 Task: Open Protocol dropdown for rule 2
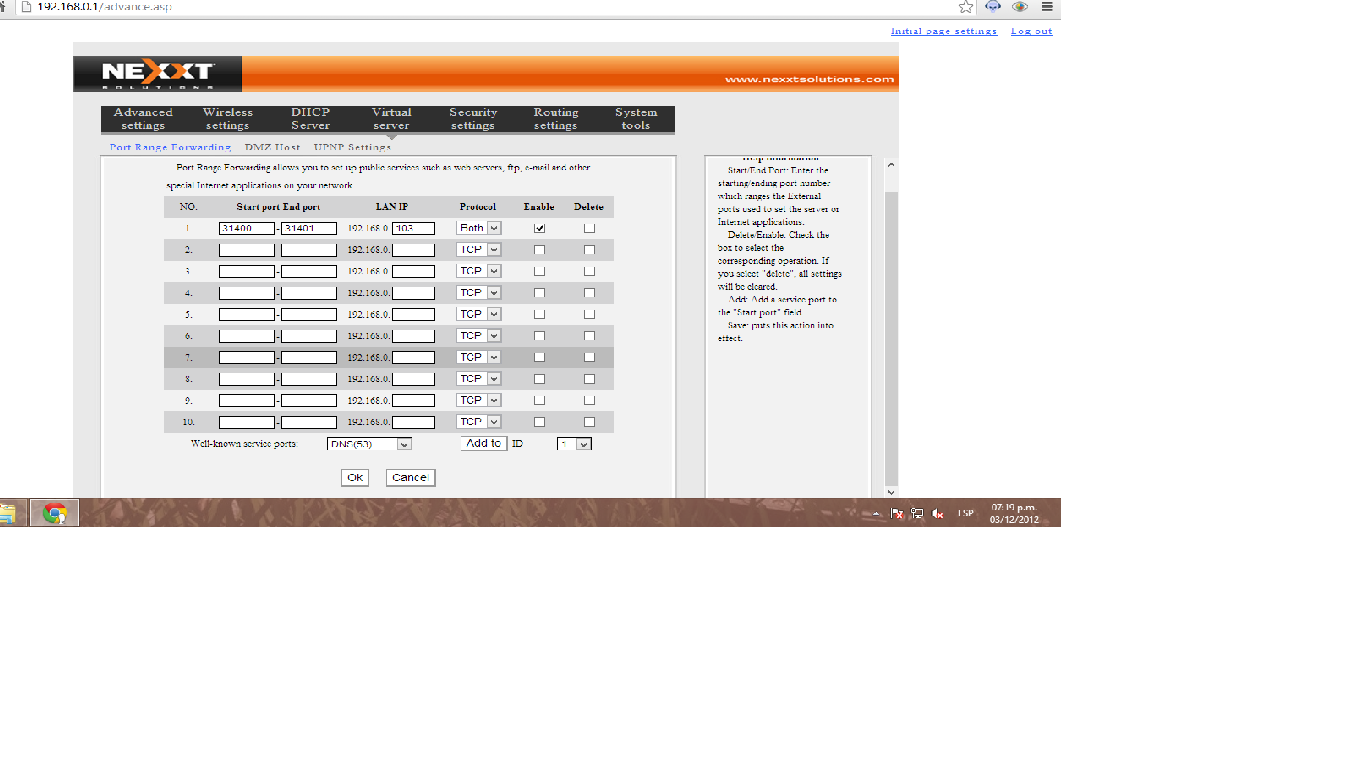(479, 250)
